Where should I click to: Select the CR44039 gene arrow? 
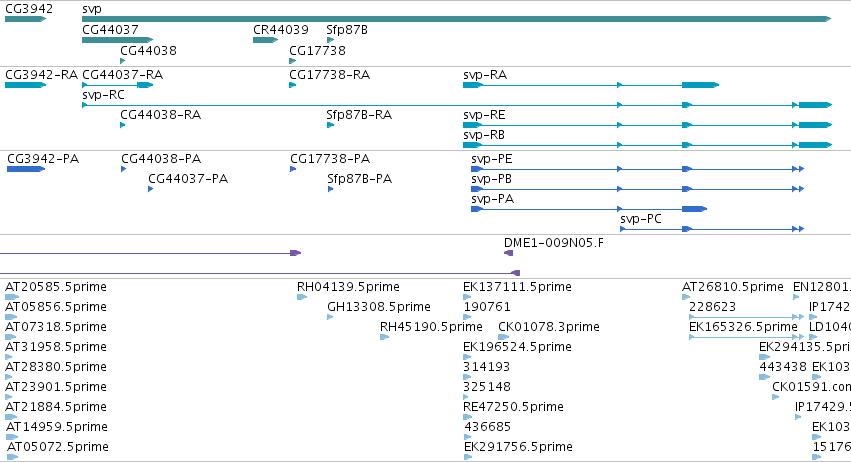point(265,40)
